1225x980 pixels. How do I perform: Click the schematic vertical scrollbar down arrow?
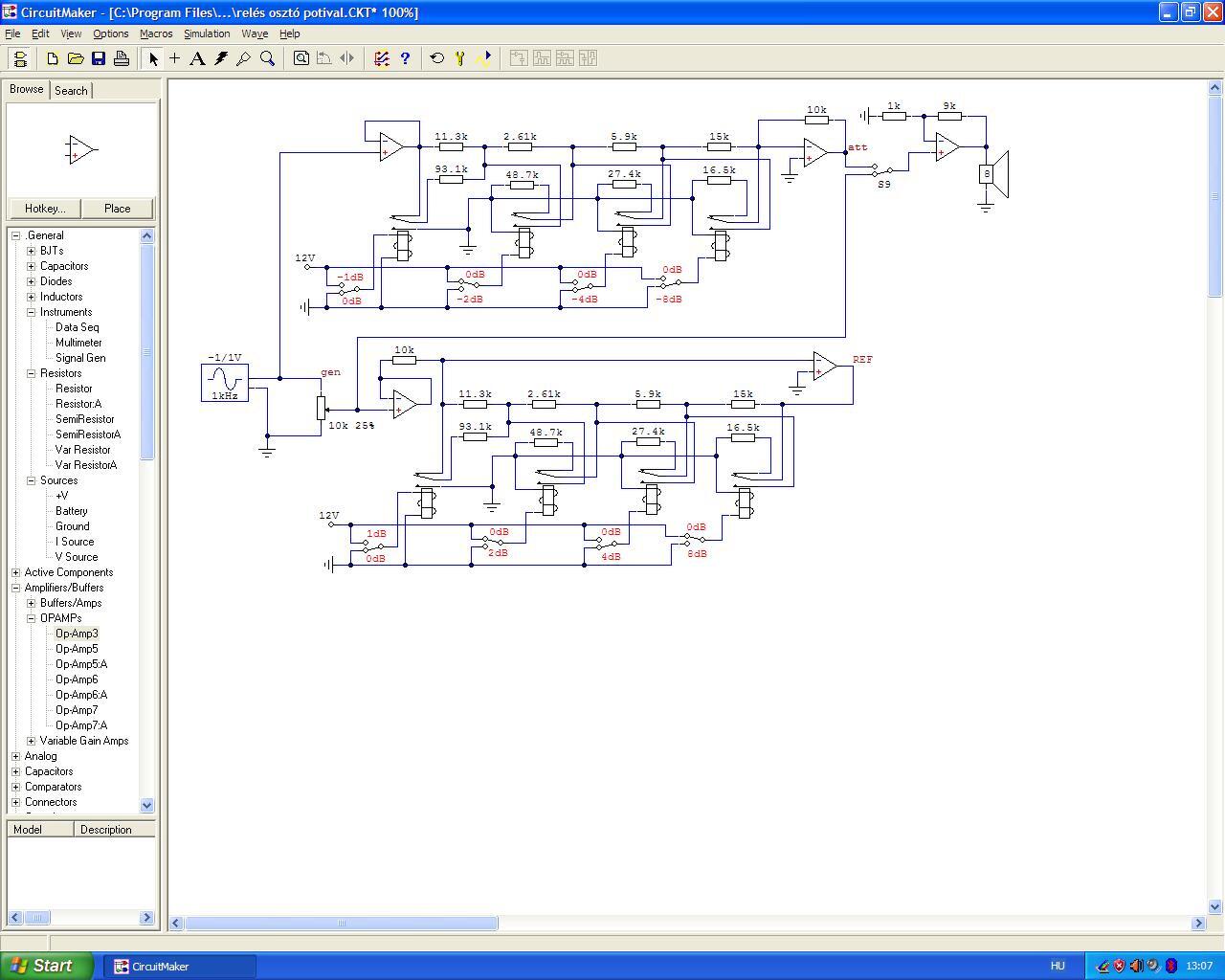point(1215,906)
